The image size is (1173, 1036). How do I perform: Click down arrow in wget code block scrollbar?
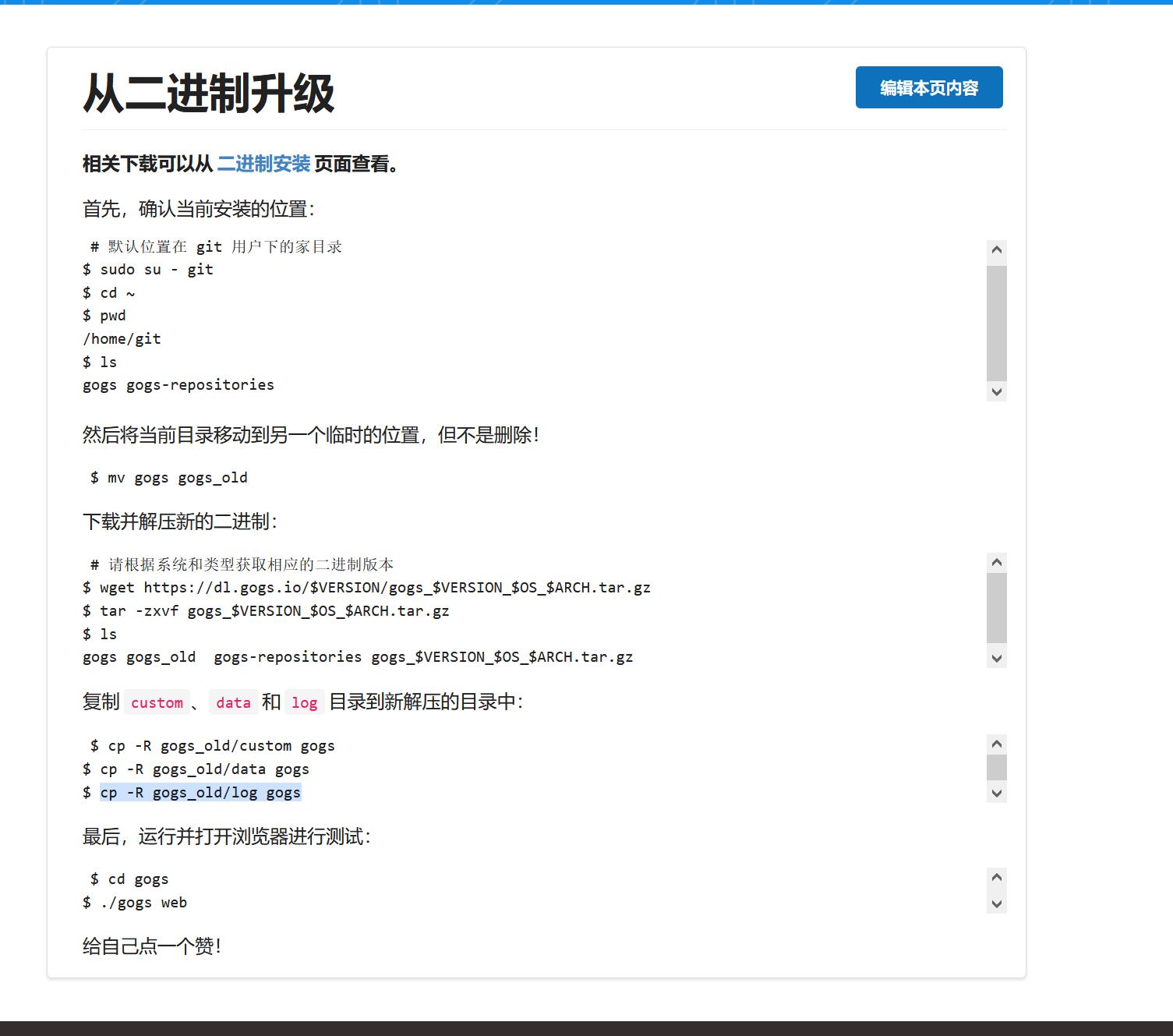coord(996,658)
